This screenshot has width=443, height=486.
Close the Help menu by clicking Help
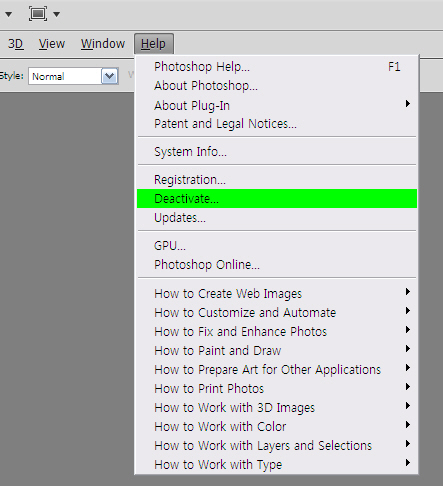coord(154,44)
